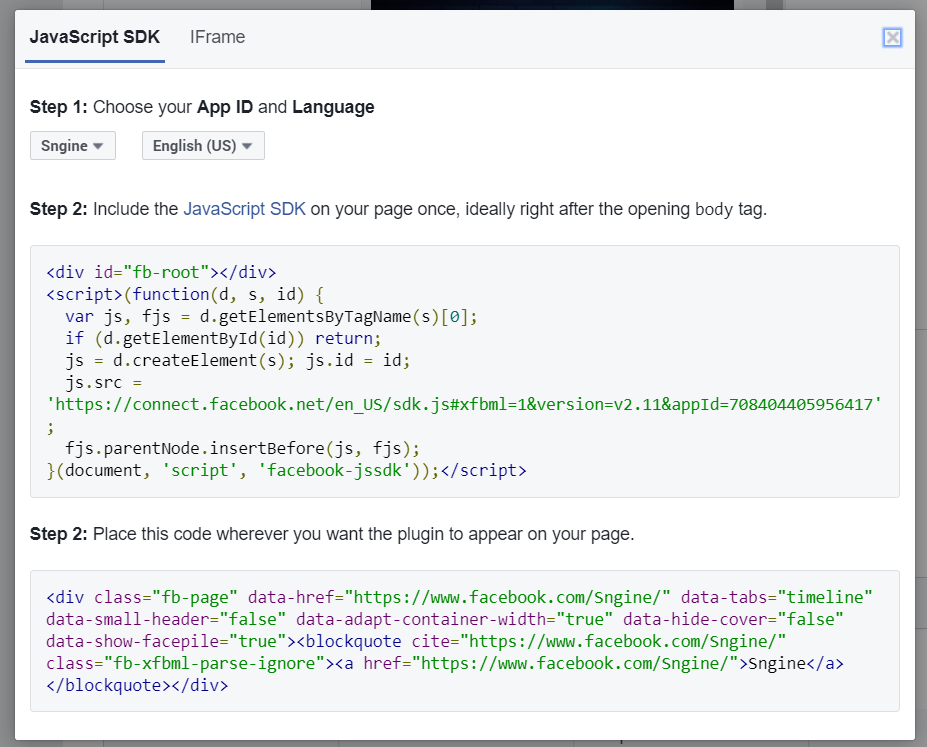
Task: Click the connect.facebook.net SDK URL text
Action: click(x=464, y=405)
